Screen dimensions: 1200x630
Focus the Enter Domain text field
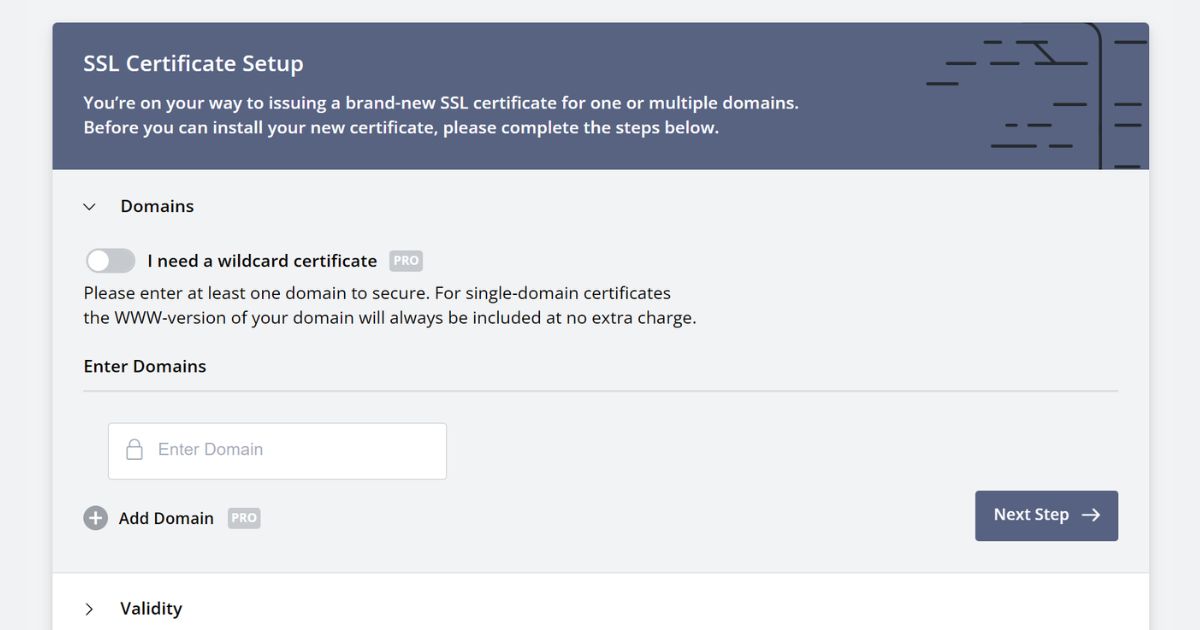(295, 450)
